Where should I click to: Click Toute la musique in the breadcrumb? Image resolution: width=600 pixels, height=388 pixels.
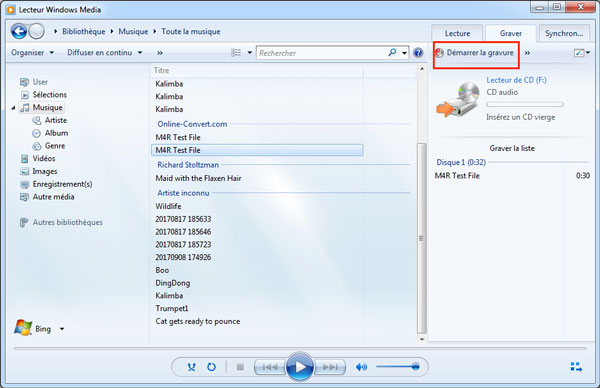pyautogui.click(x=191, y=31)
